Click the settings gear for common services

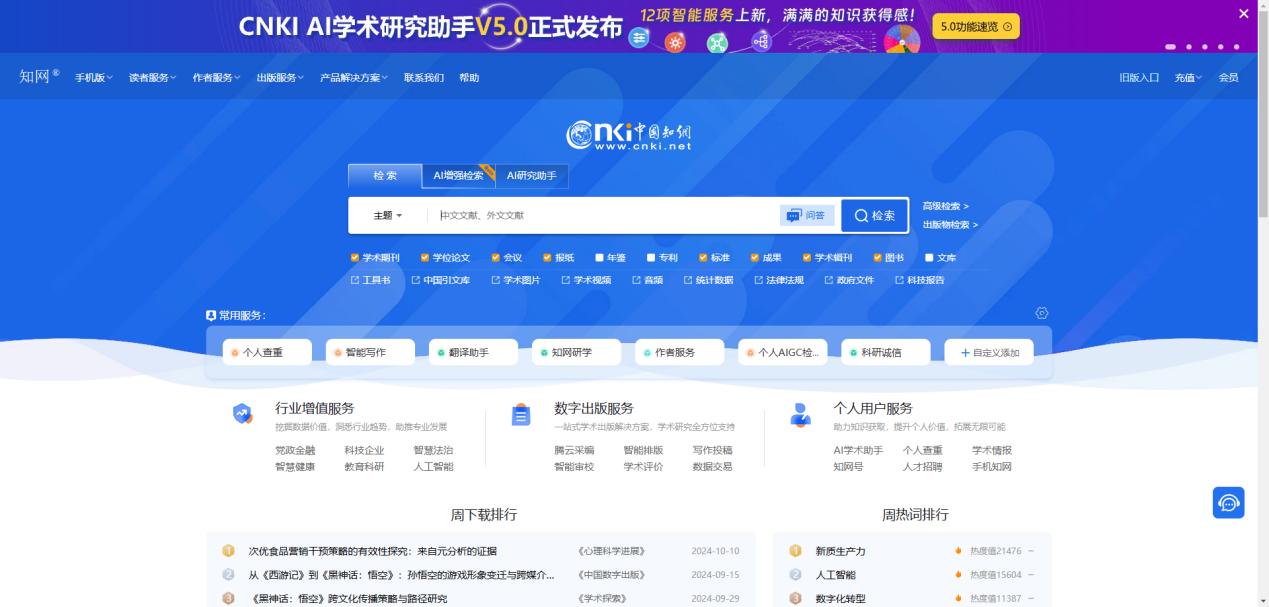[1042, 313]
